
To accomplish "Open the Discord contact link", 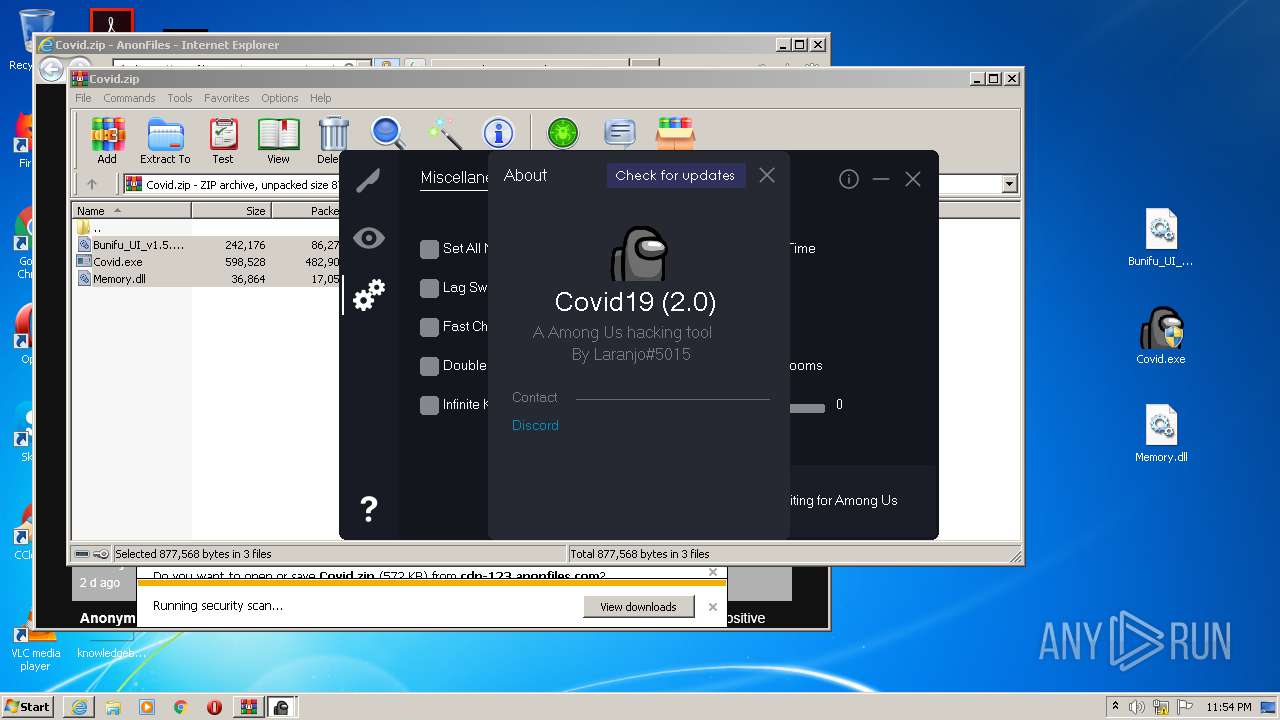I will pos(535,425).
